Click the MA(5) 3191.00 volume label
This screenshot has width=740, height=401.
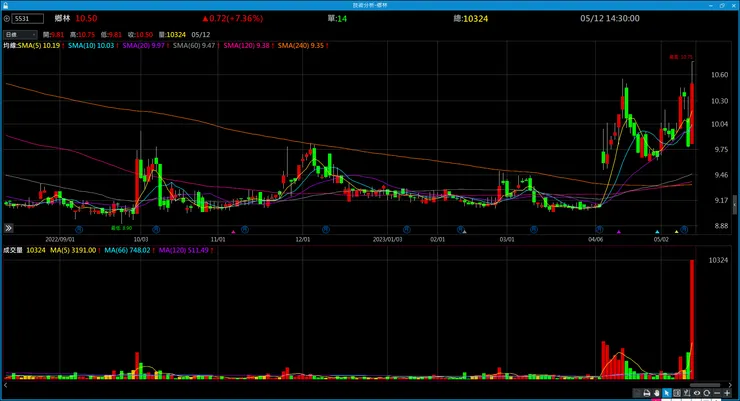(x=73, y=250)
